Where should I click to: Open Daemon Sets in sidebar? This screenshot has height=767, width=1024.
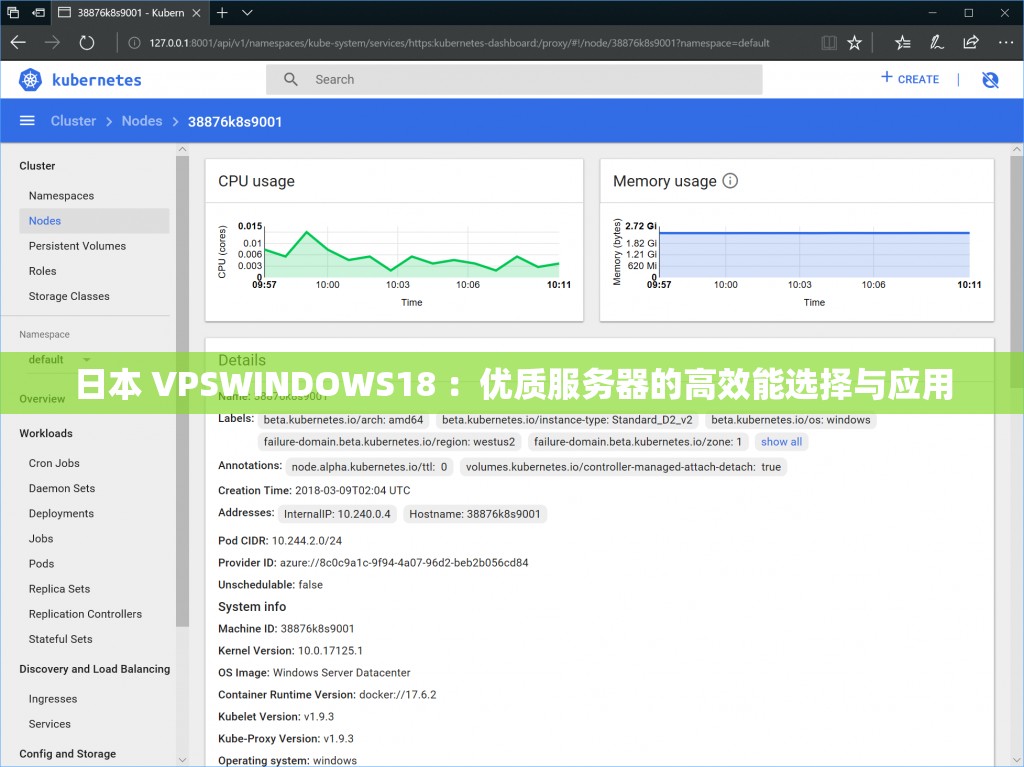pyautogui.click(x=62, y=488)
